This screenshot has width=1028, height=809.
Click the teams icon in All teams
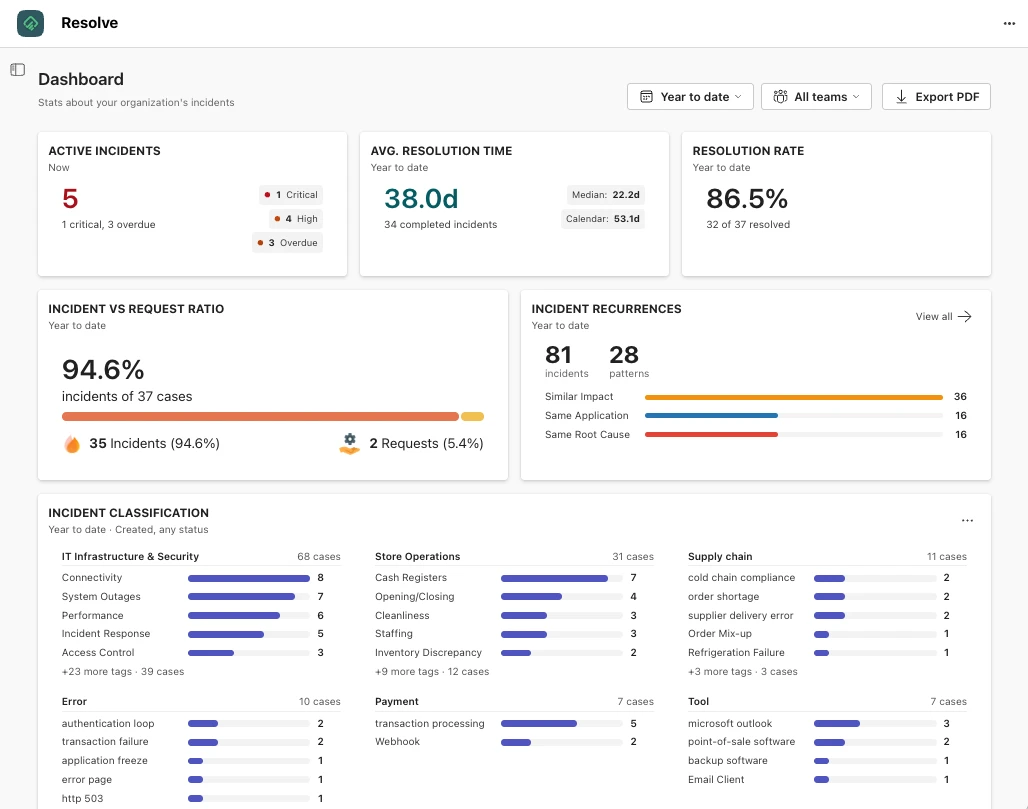tap(780, 97)
